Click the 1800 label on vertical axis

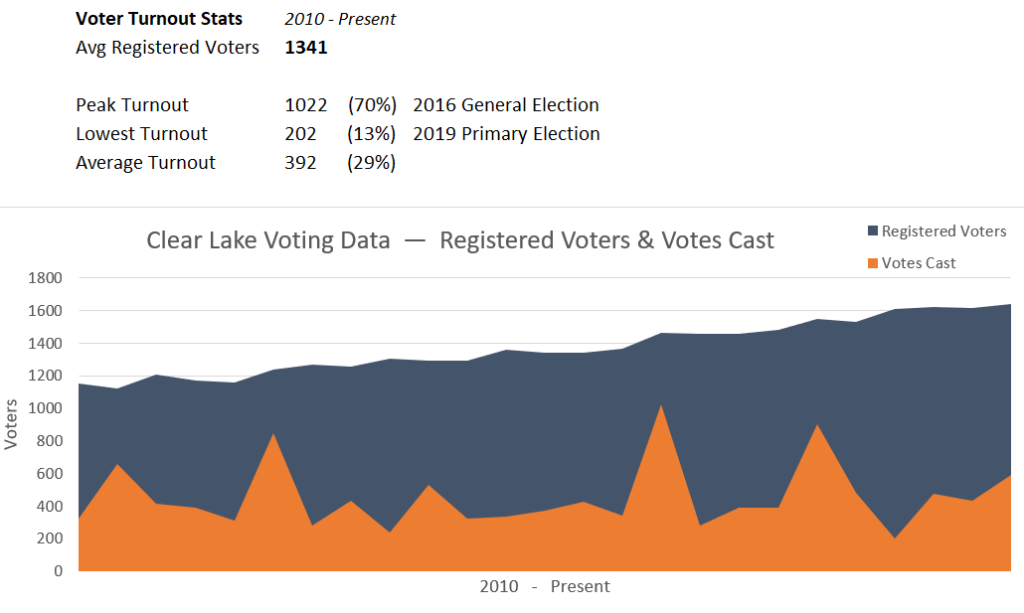(x=45, y=278)
